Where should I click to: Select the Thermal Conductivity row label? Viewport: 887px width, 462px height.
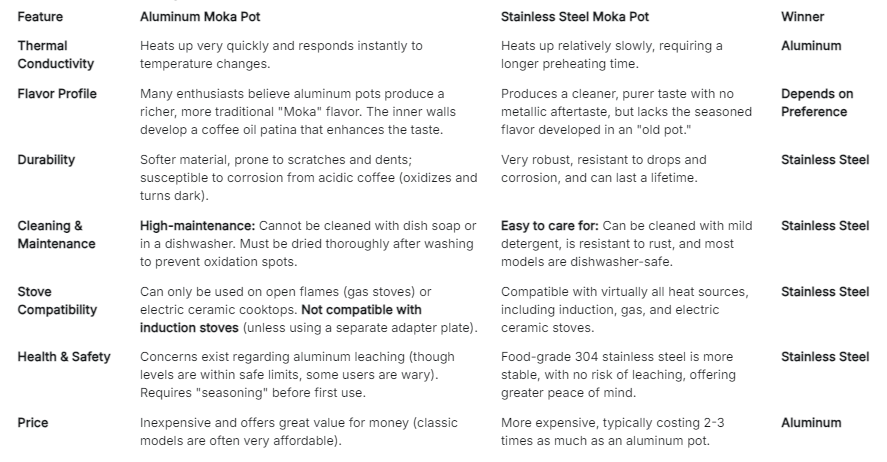point(56,55)
